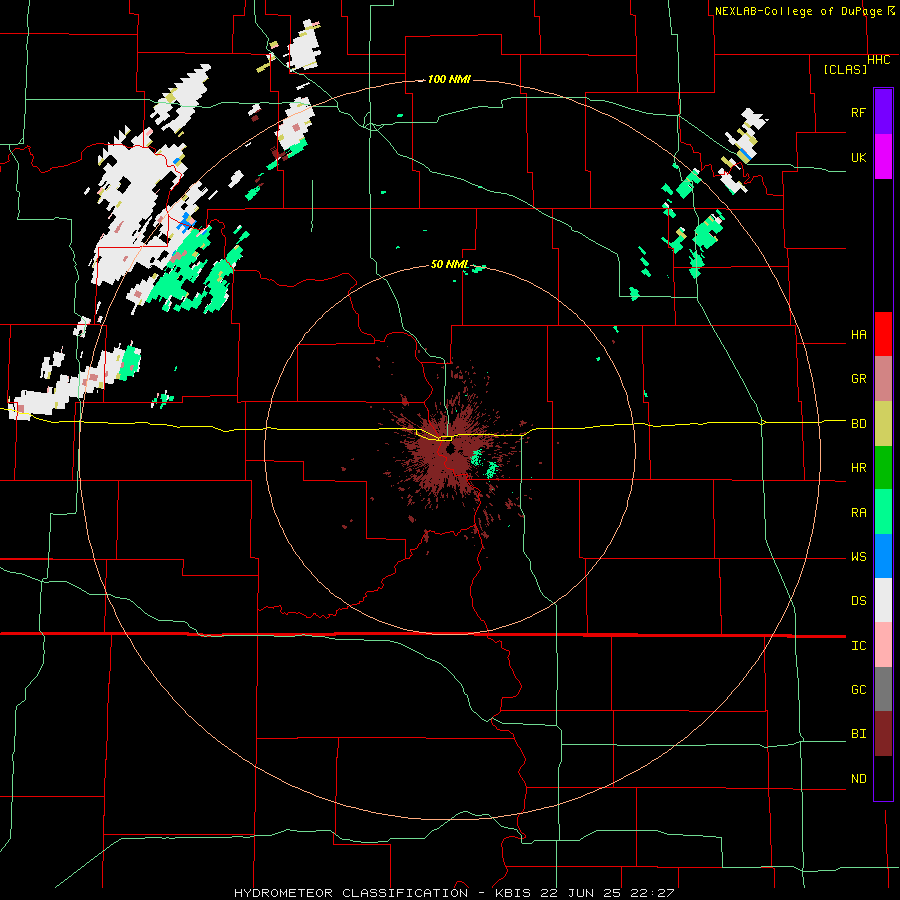Click the BI legend label
The image size is (900, 900).
coord(858,734)
